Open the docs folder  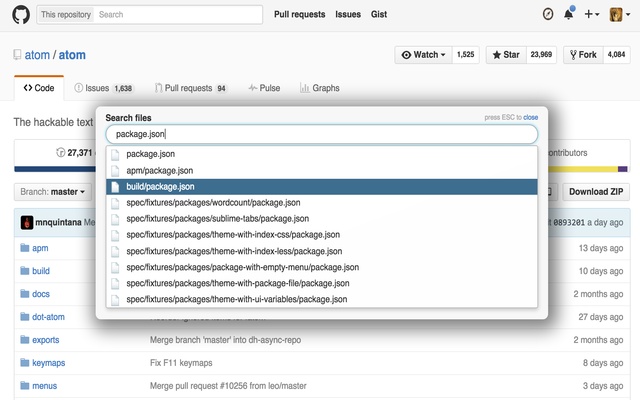(41, 294)
